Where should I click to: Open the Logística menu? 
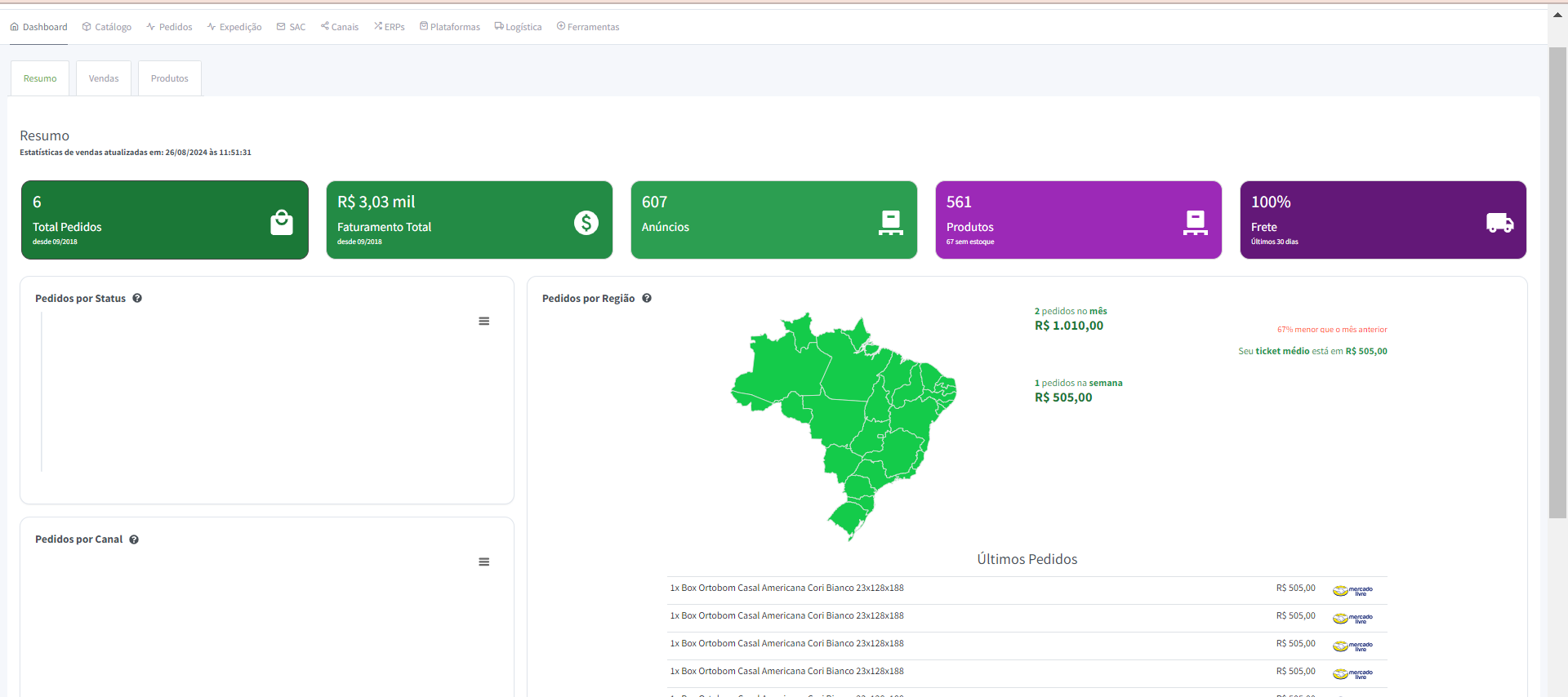[x=518, y=27]
